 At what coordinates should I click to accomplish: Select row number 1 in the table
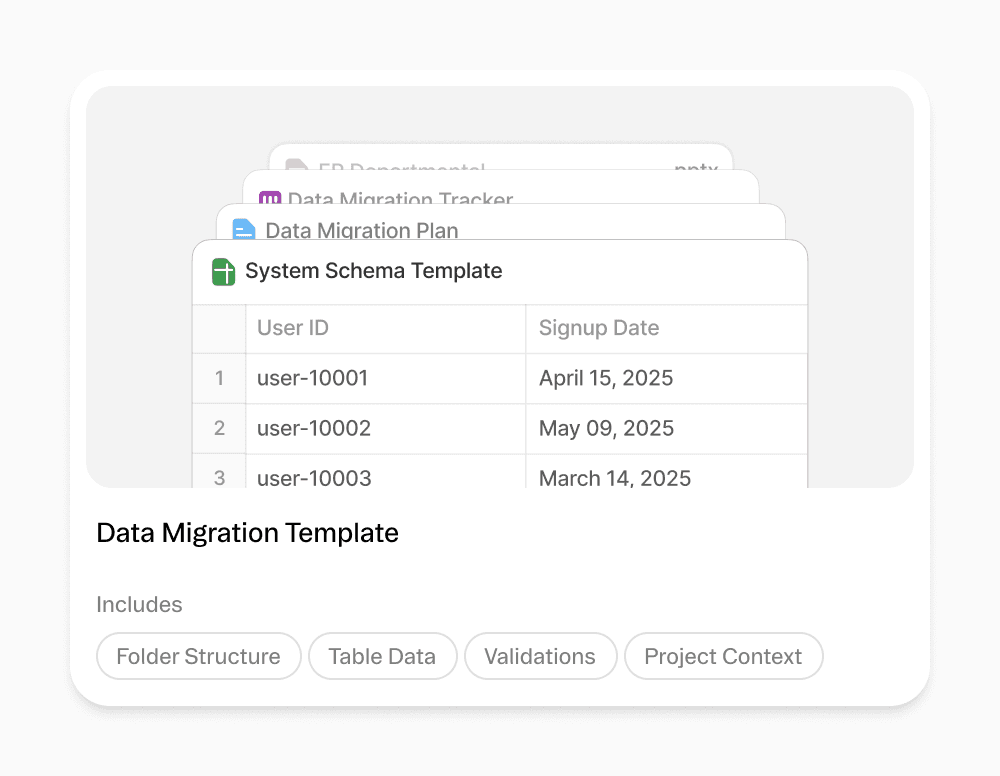coord(219,378)
